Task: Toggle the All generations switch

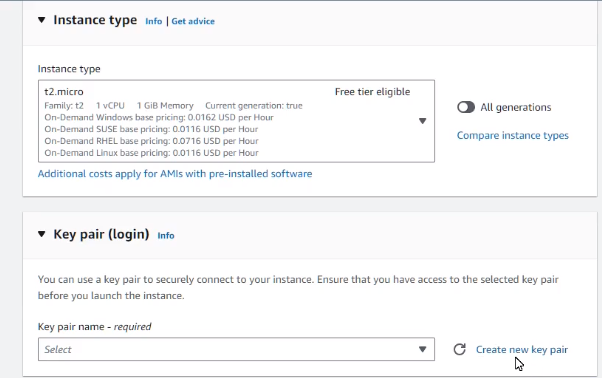Action: coord(466,107)
